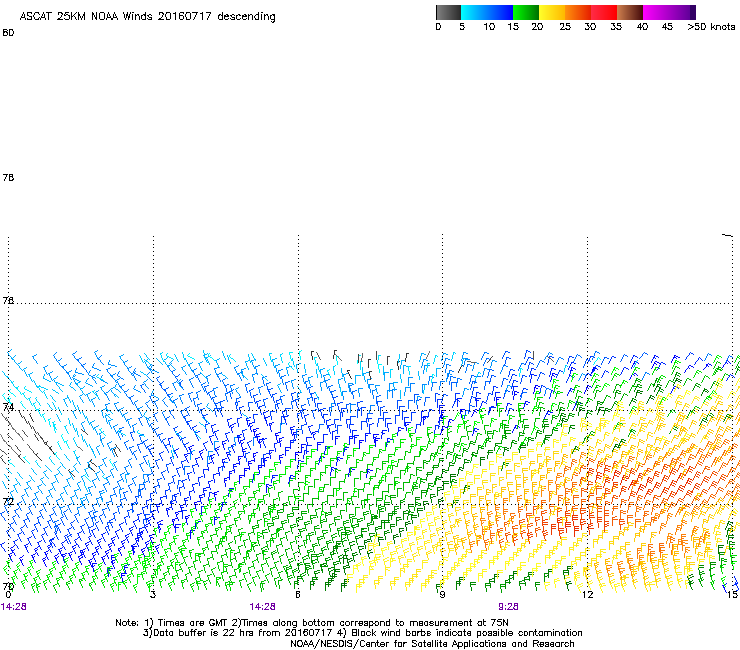Click the longitude label 3 on the bottom axis
This screenshot has width=740, height=650.
pos(153,595)
